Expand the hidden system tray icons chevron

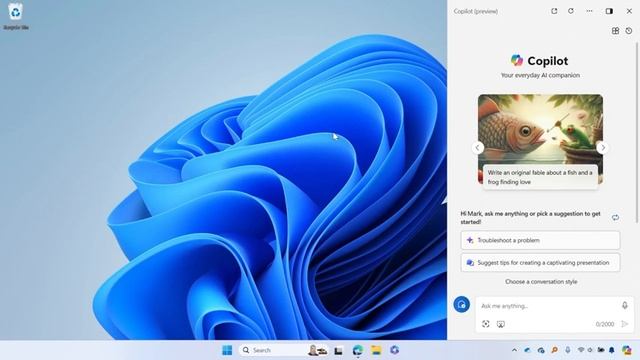pyautogui.click(x=514, y=350)
